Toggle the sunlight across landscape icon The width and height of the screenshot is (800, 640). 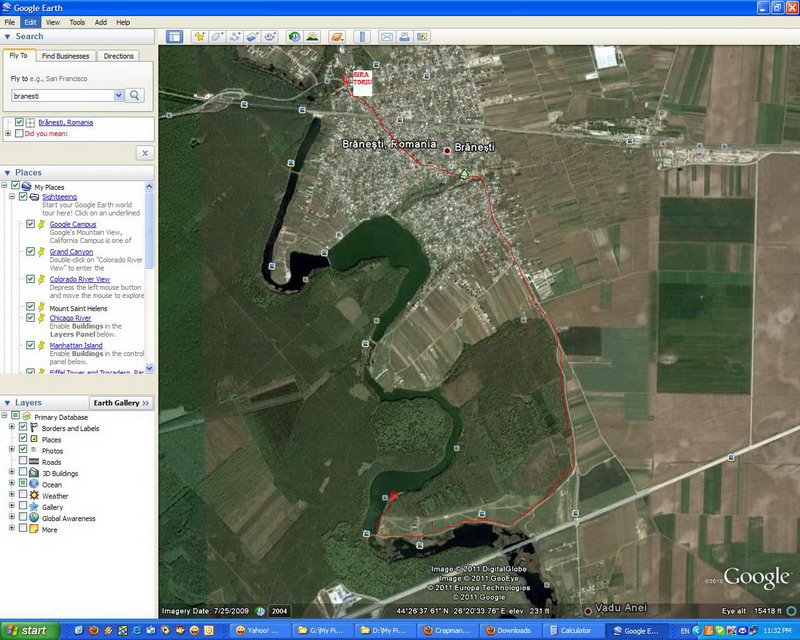coord(312,37)
